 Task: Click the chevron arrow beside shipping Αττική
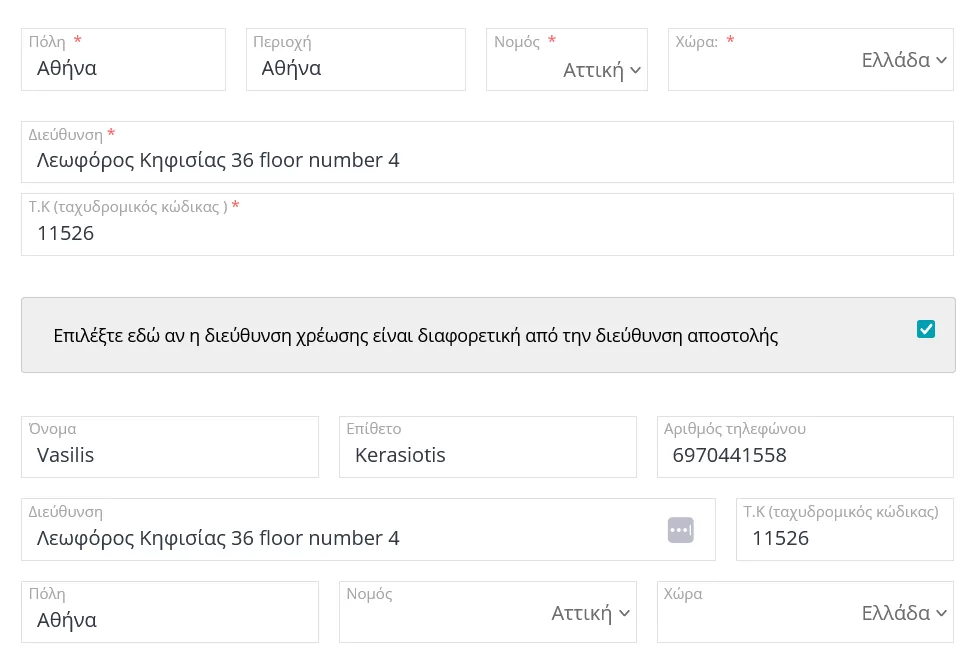pyautogui.click(x=636, y=70)
